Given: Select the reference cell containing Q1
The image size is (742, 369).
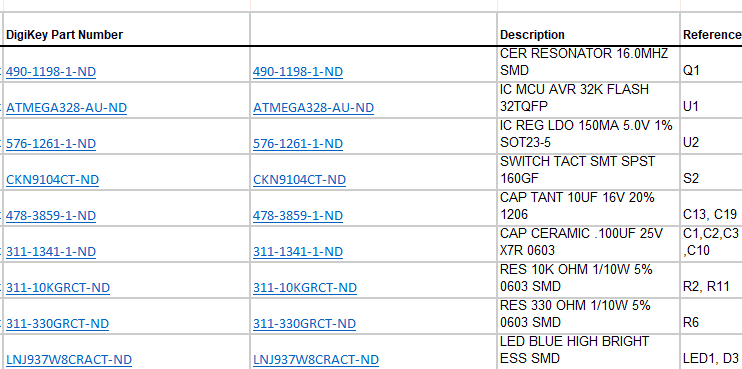Looking at the screenshot, I should tap(711, 64).
